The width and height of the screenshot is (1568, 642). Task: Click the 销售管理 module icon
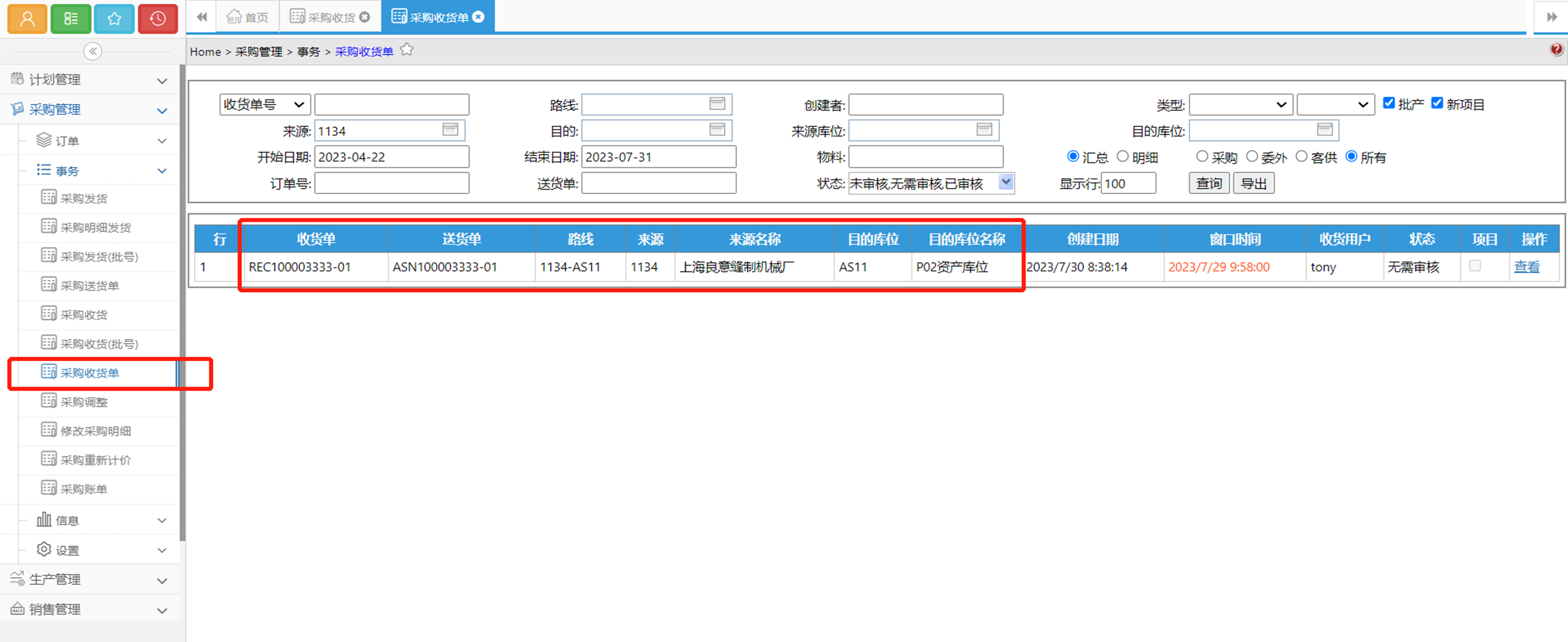(17, 609)
